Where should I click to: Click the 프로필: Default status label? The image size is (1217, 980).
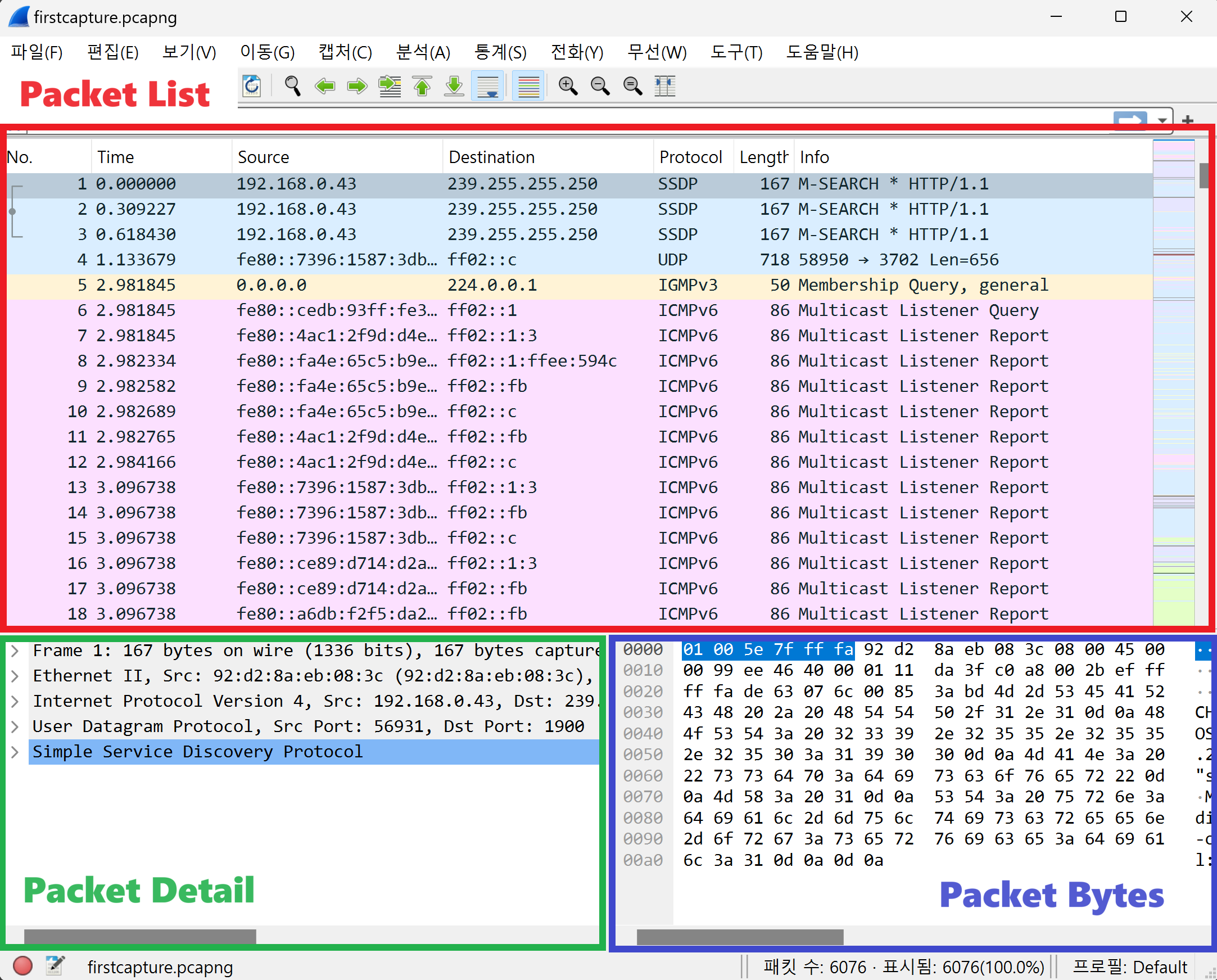(x=1129, y=967)
